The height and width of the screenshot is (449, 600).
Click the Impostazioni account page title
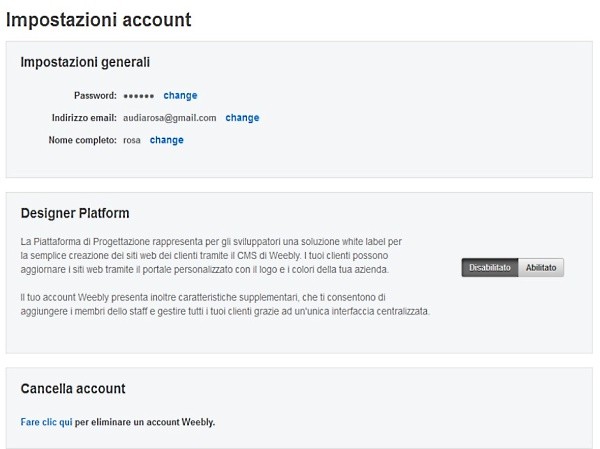click(98, 19)
